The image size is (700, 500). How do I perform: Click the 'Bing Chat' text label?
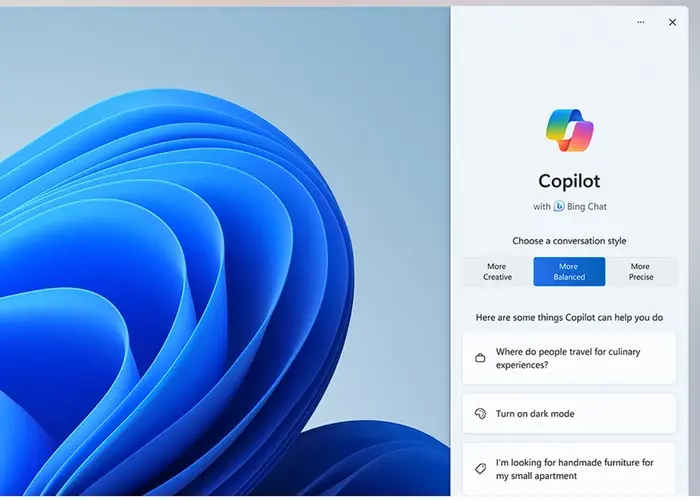[x=587, y=206]
